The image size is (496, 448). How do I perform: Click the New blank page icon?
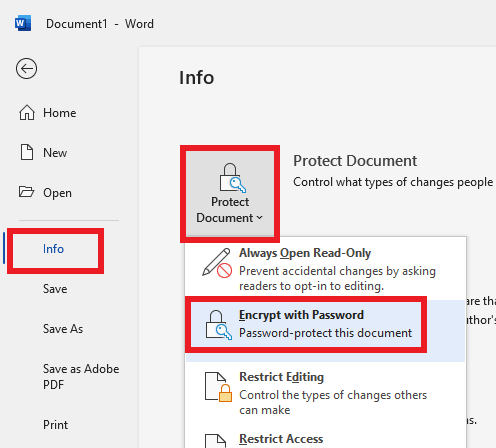click(27, 152)
